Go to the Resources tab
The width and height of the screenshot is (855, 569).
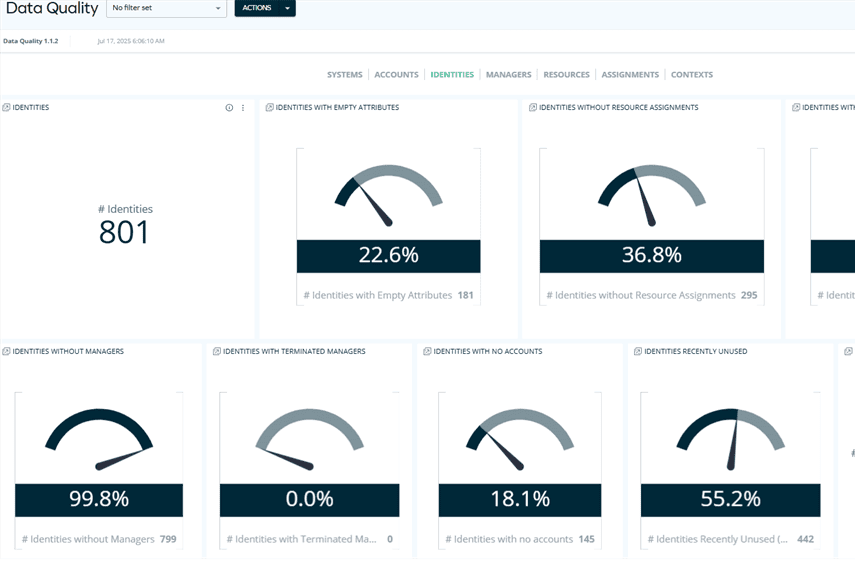coord(566,75)
